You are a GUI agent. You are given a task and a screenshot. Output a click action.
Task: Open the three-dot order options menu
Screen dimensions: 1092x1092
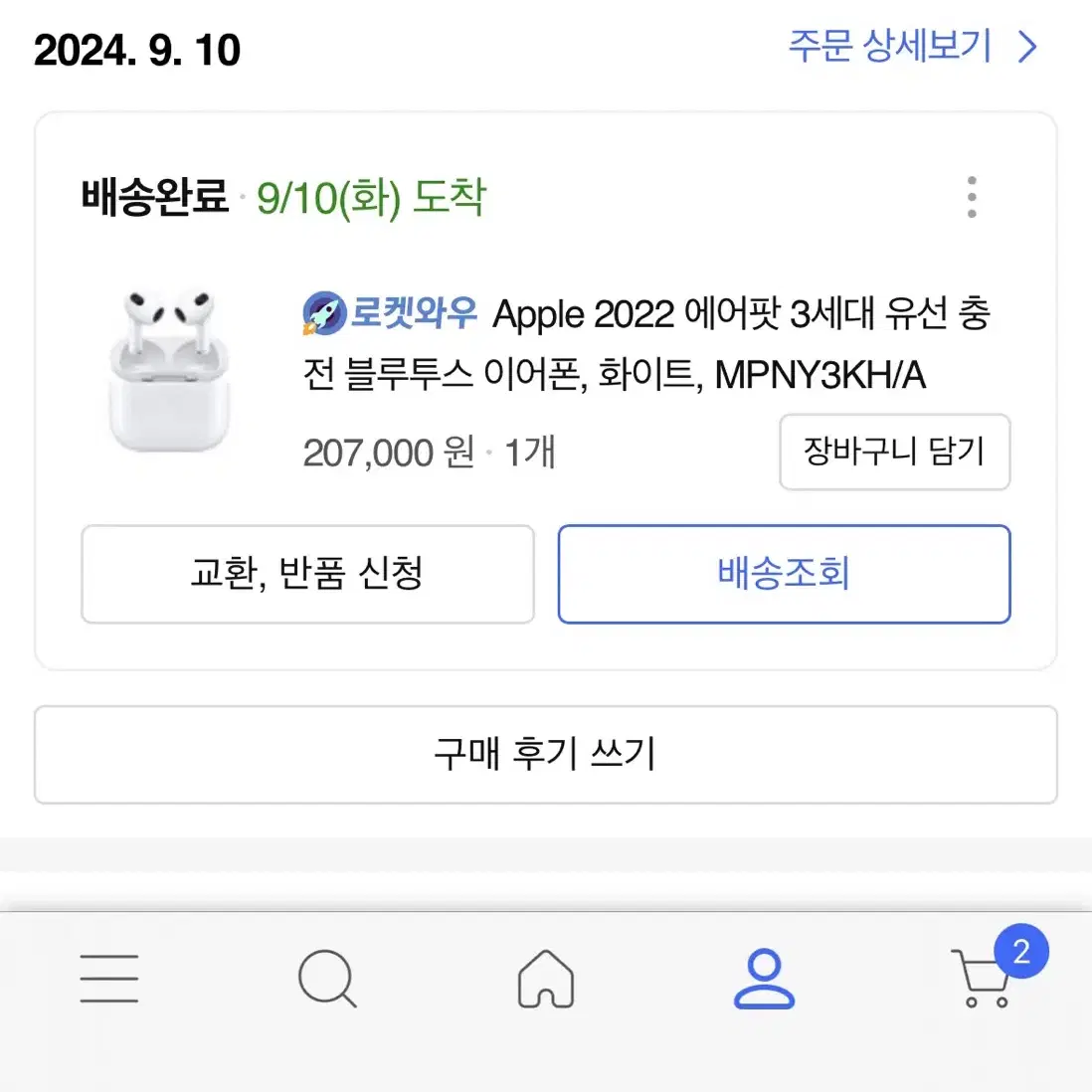(973, 197)
